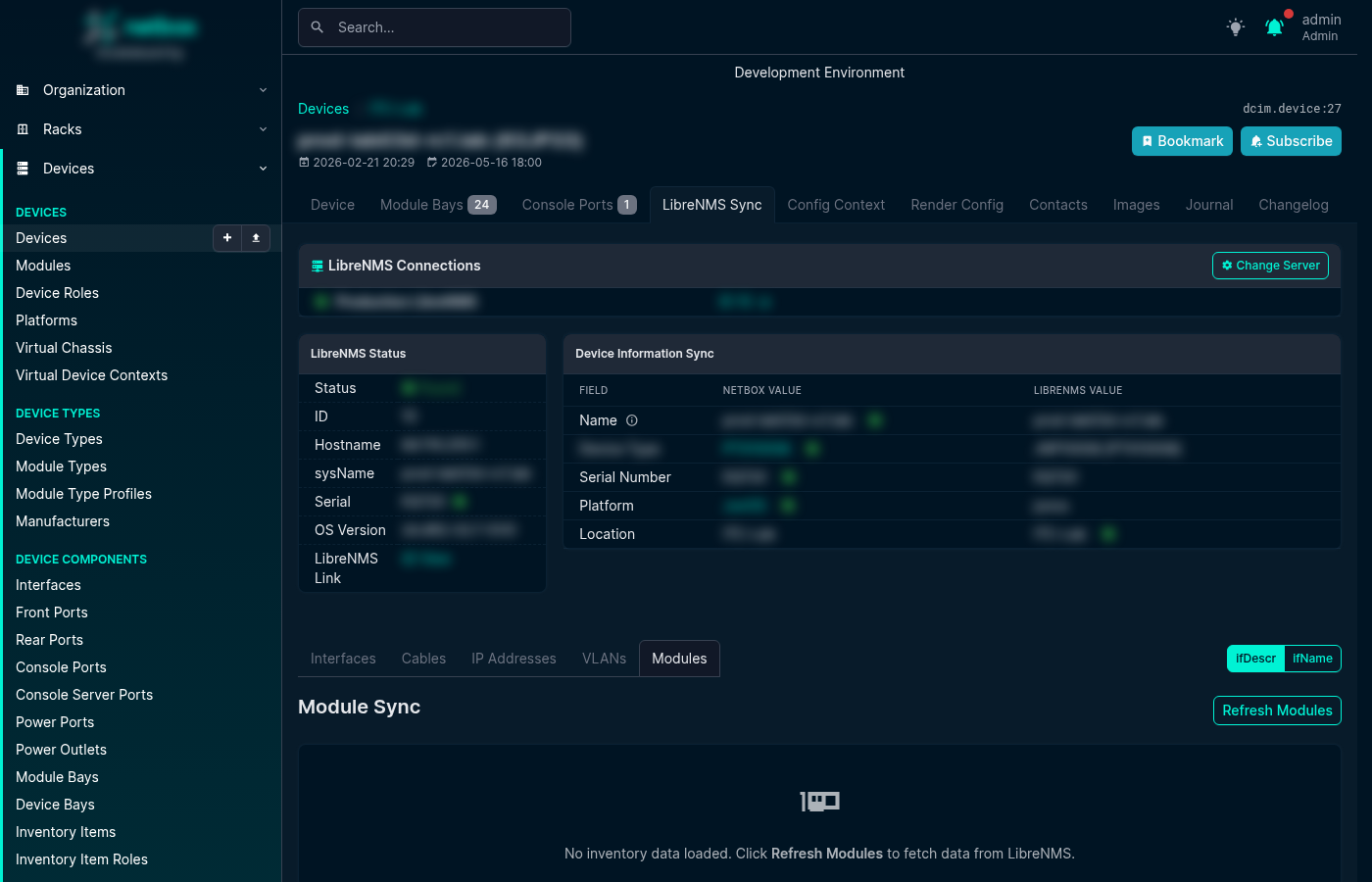
Task: Click the import devices upload icon
Action: (x=256, y=238)
